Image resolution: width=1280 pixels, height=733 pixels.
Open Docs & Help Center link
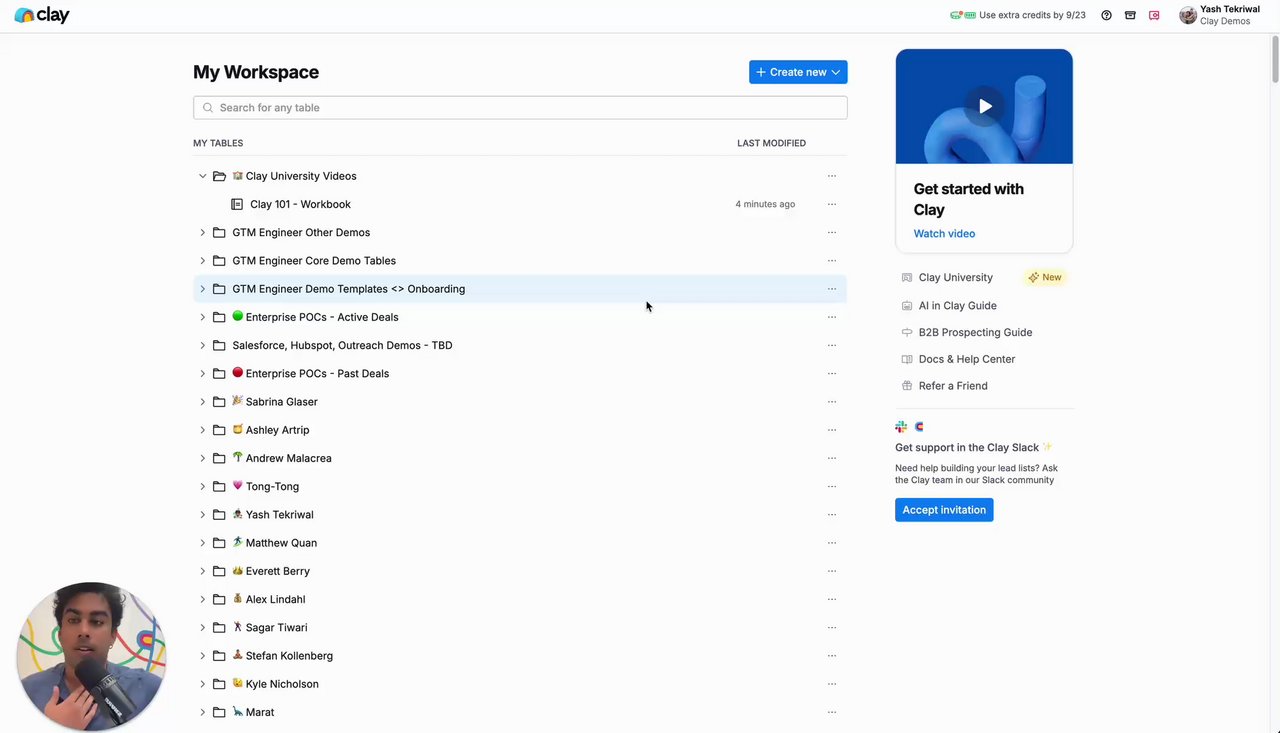pyautogui.click(x=967, y=359)
